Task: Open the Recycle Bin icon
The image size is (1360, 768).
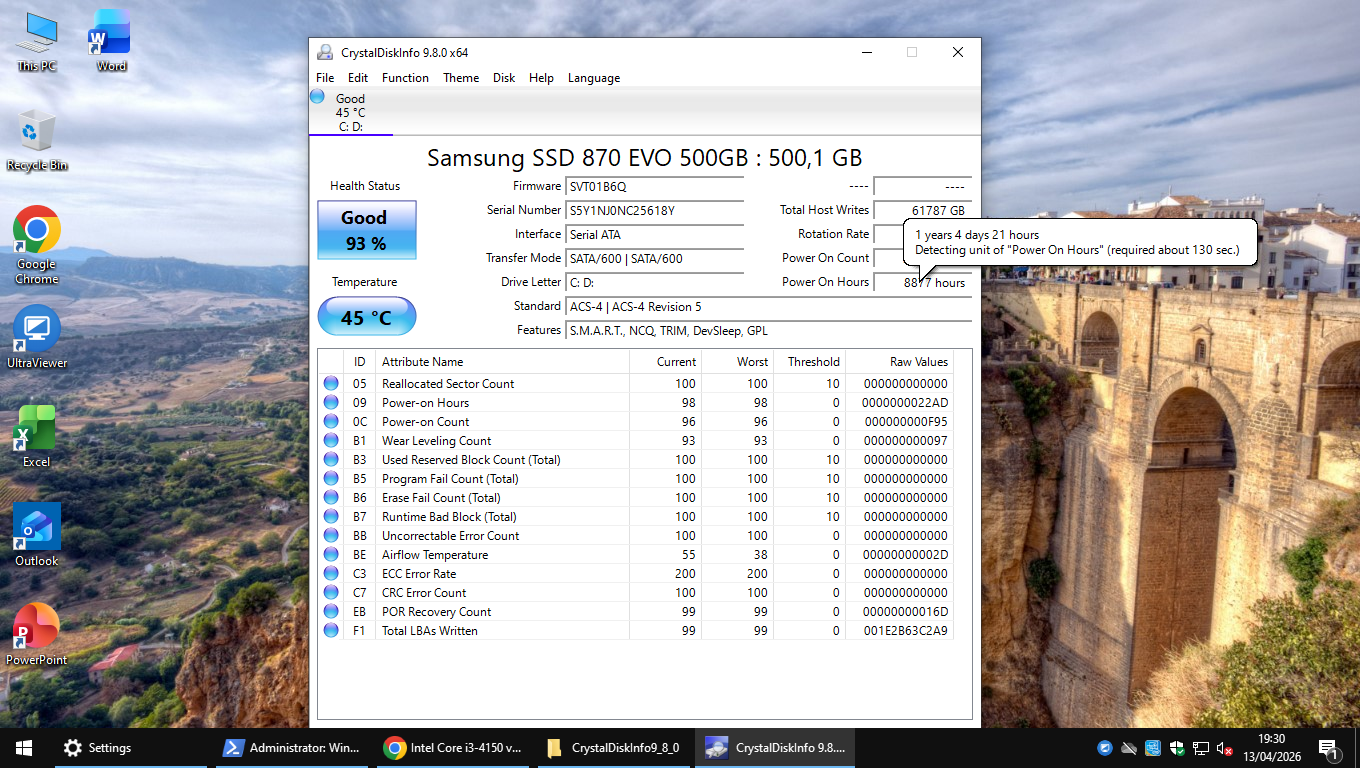Action: coord(37,133)
